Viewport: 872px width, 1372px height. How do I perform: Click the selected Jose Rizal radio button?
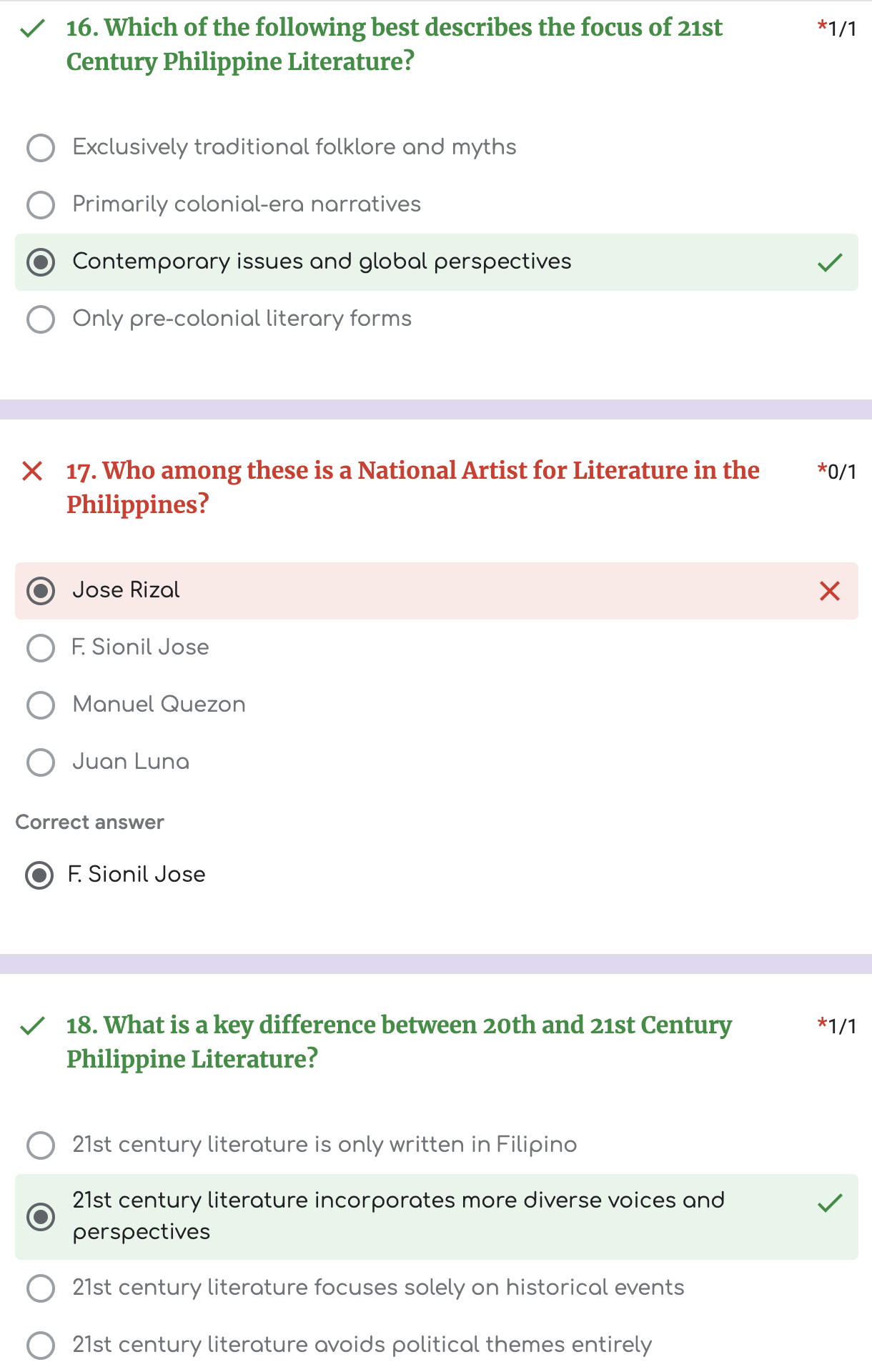tap(41, 591)
